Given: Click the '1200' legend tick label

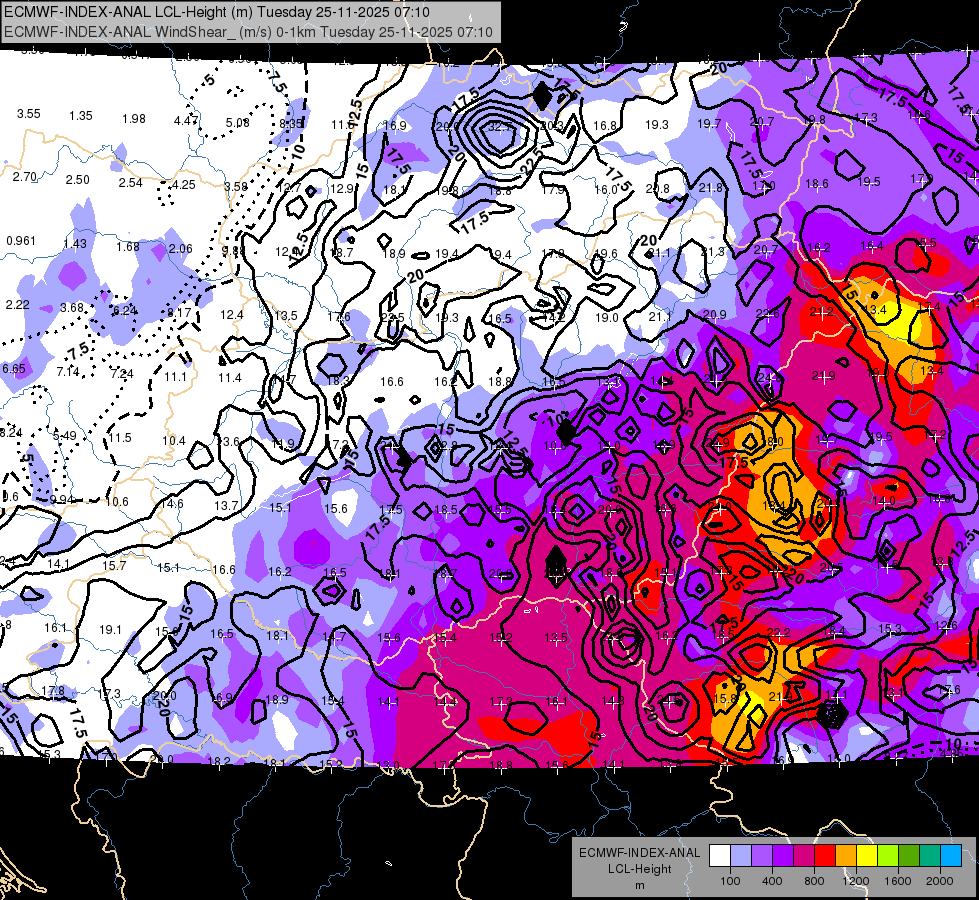Looking at the screenshot, I should (856, 881).
